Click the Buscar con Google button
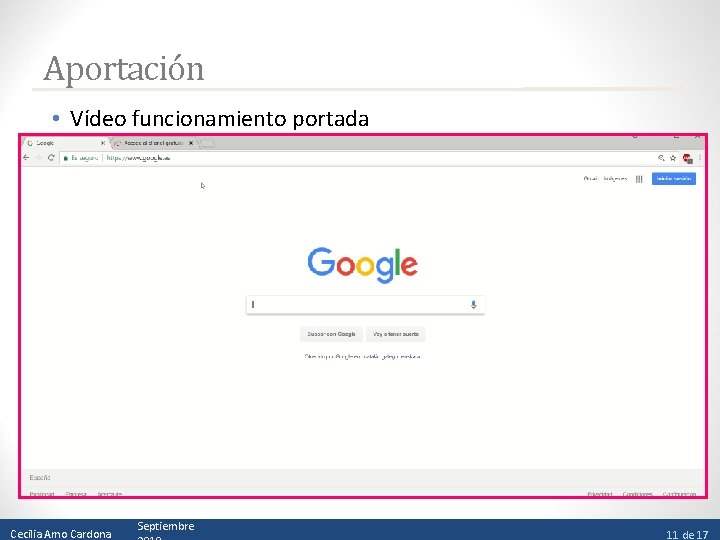 [332, 334]
